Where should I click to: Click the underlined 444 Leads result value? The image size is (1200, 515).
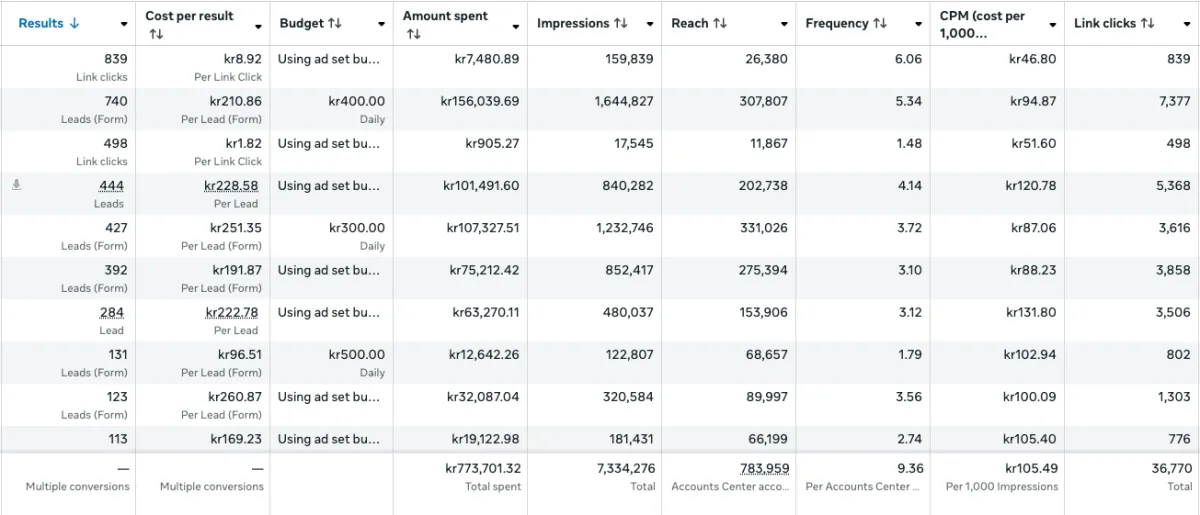tap(112, 186)
